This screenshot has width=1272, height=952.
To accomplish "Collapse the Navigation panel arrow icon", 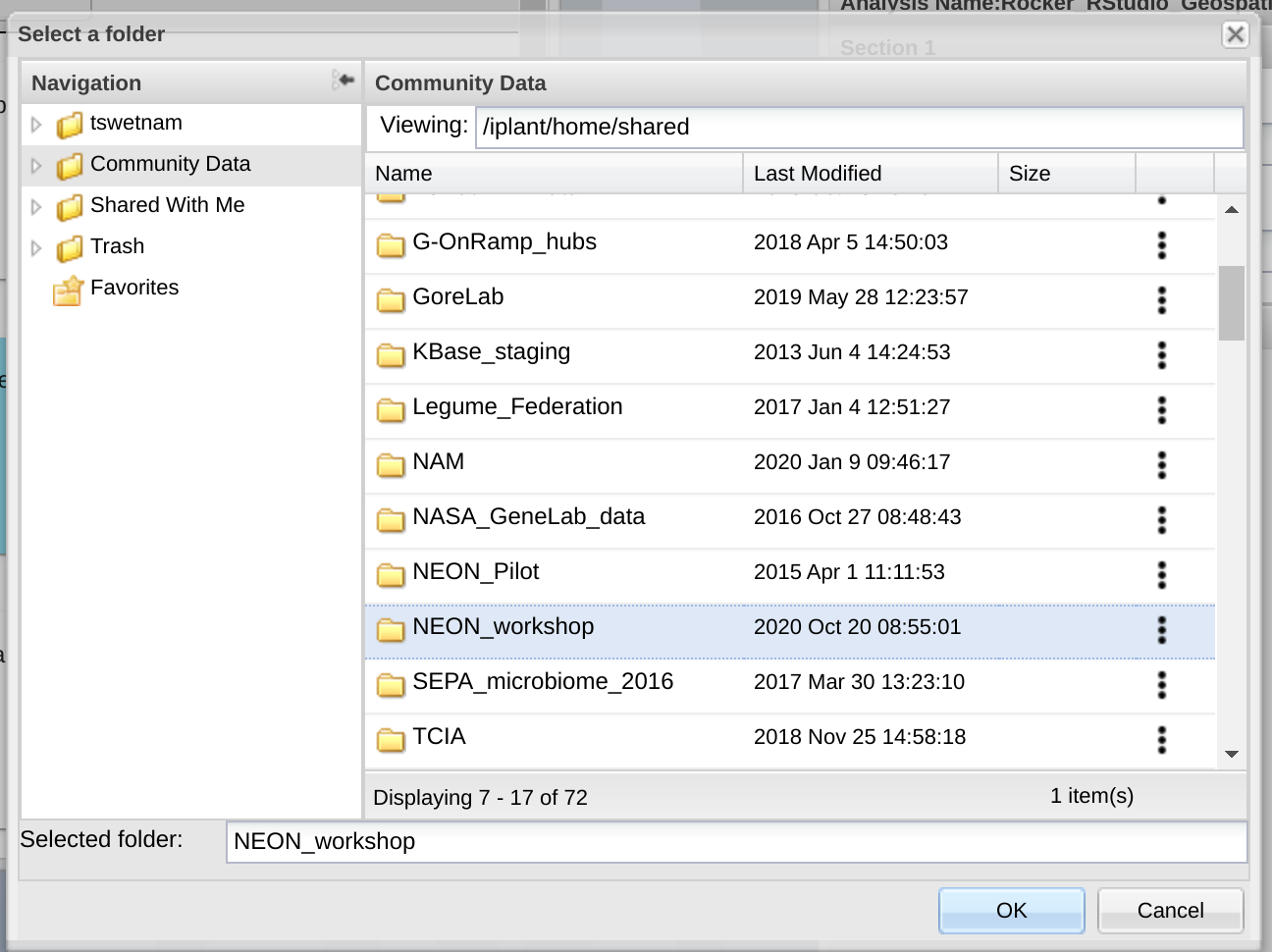I will tap(343, 80).
